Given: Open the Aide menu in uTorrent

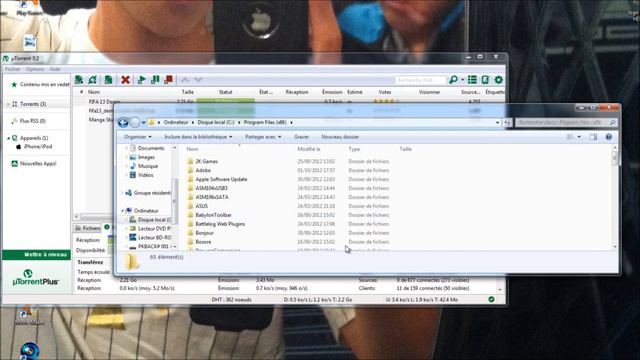Looking at the screenshot, I should click(x=55, y=69).
